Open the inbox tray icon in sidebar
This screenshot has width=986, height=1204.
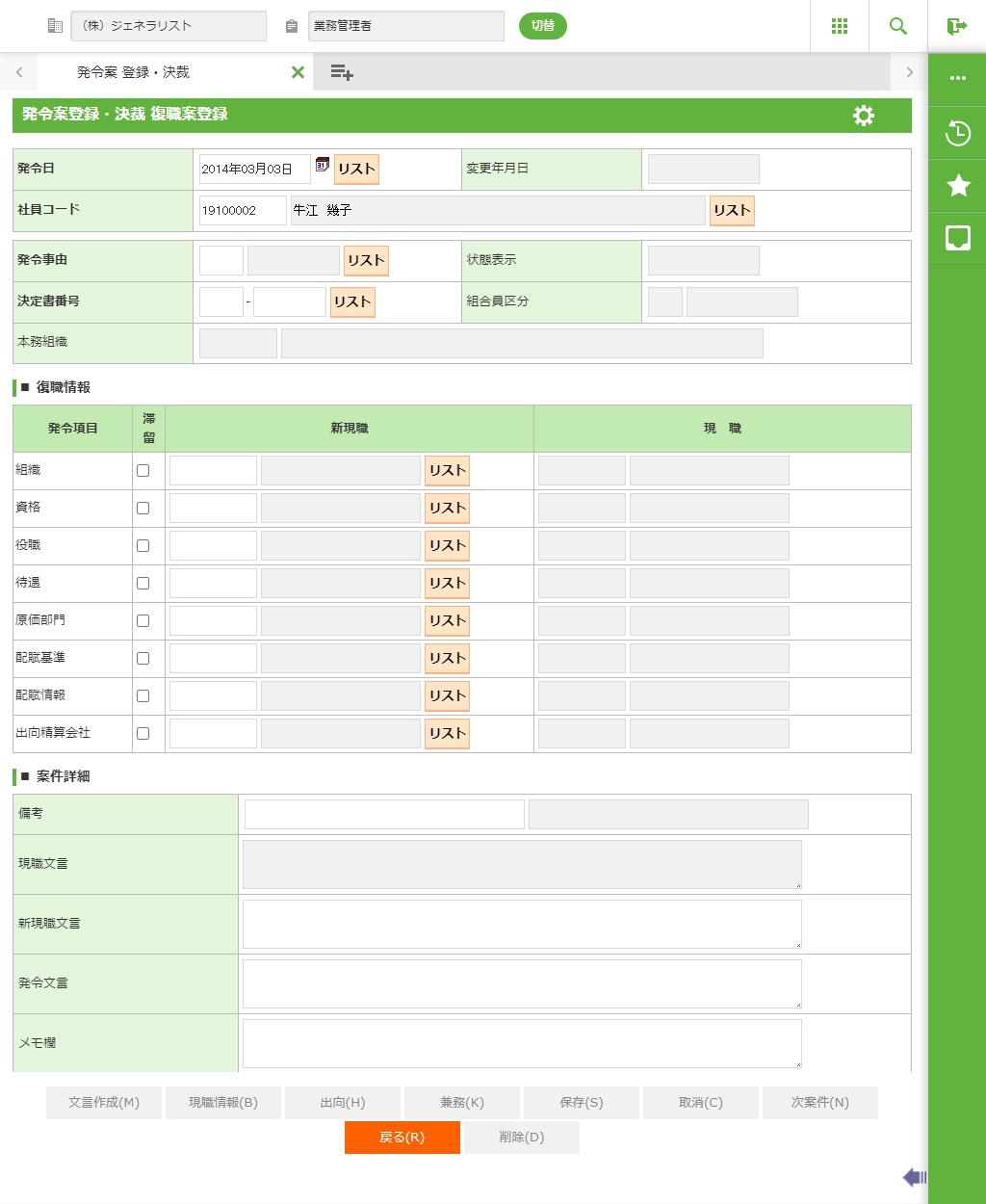pos(957,238)
